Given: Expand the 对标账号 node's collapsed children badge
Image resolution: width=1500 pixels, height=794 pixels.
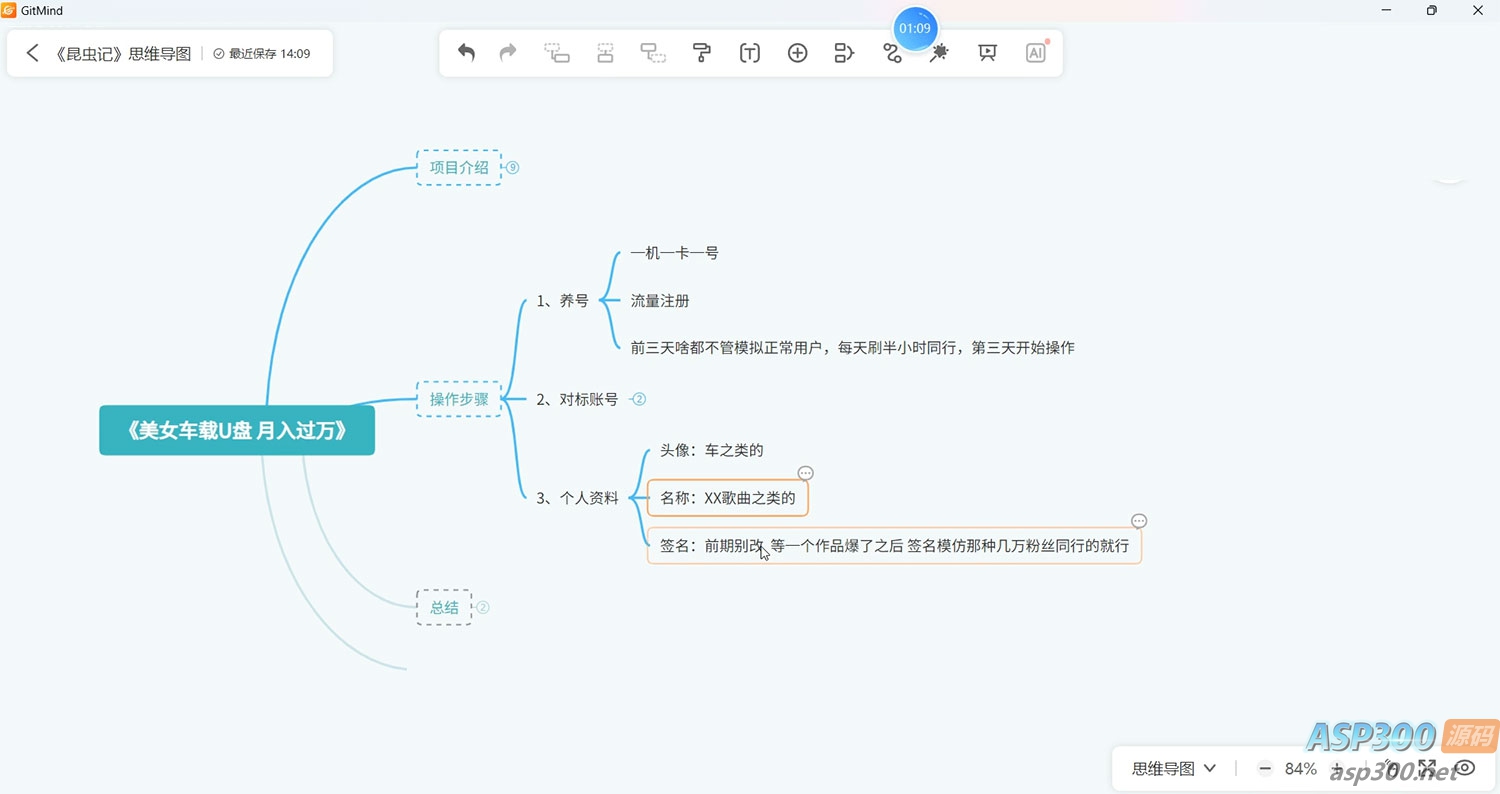Looking at the screenshot, I should click(640, 399).
